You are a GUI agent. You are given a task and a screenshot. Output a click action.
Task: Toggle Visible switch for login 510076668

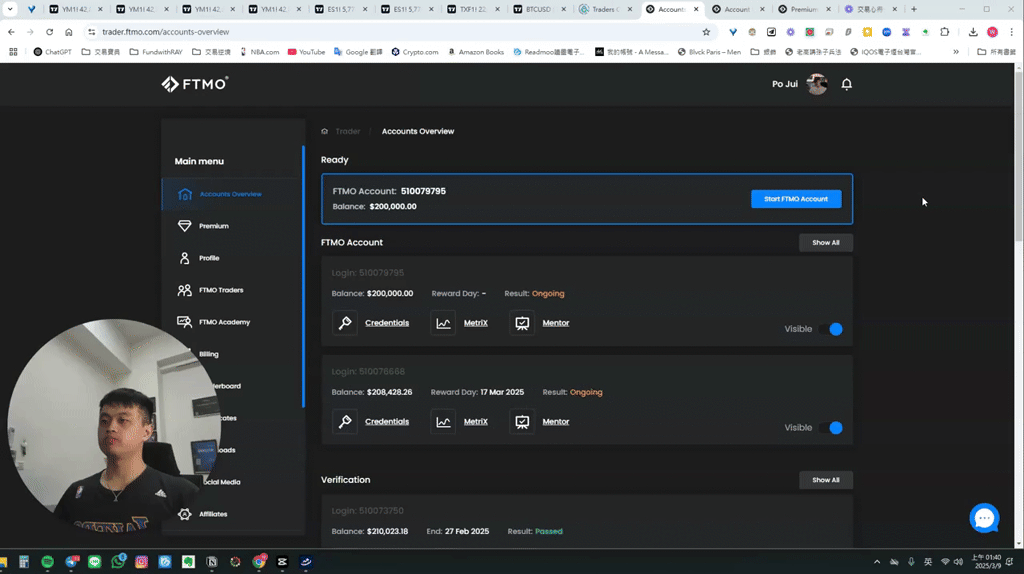coord(831,428)
